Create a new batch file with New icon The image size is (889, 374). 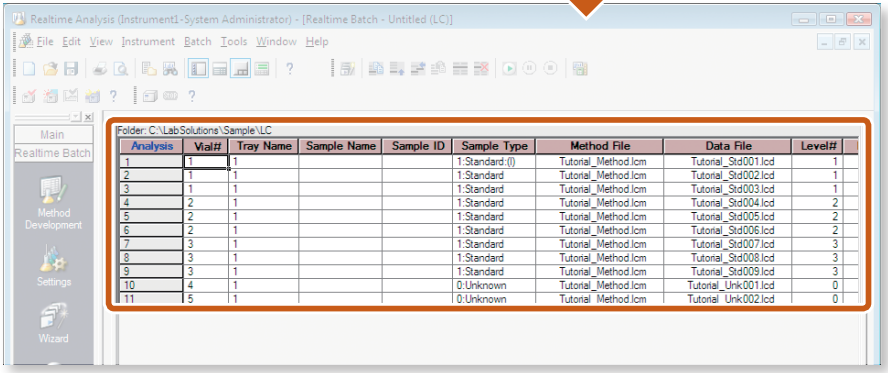[28, 69]
